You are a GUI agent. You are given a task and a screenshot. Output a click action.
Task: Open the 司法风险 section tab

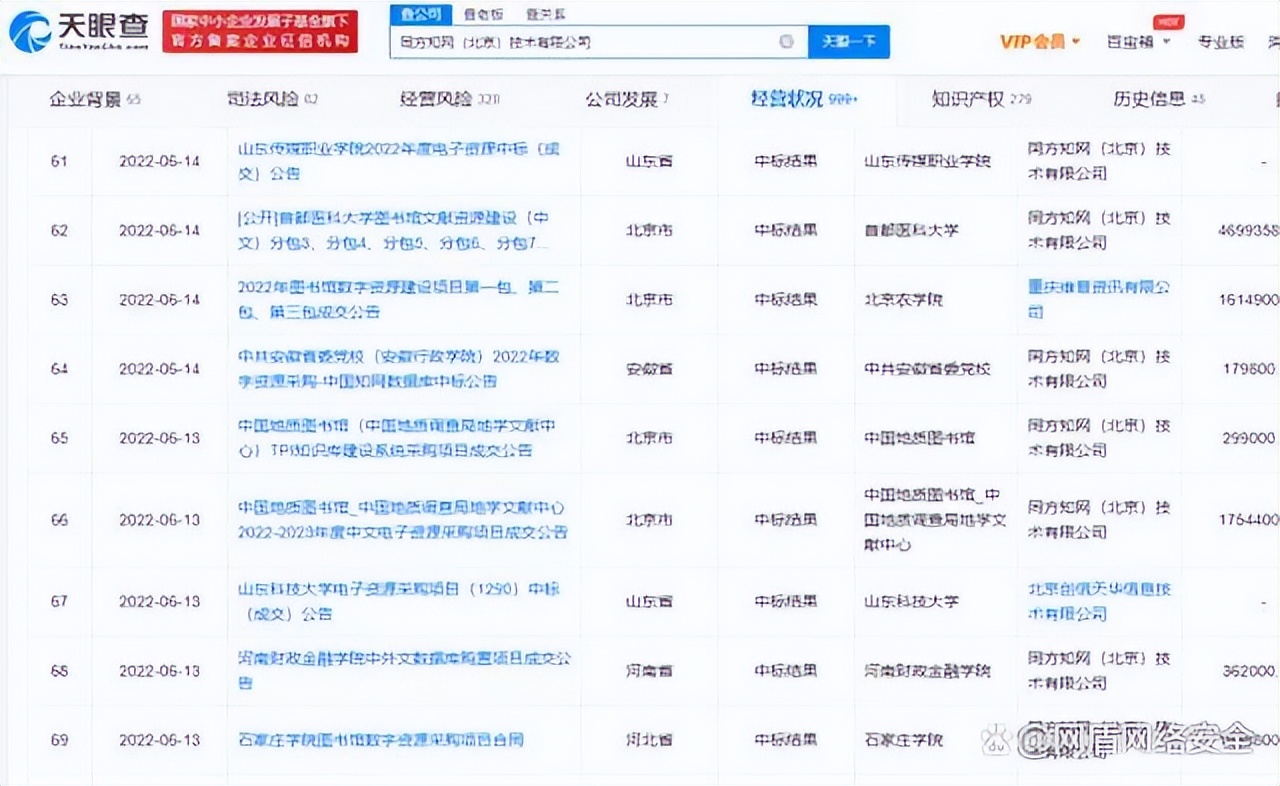(x=272, y=99)
